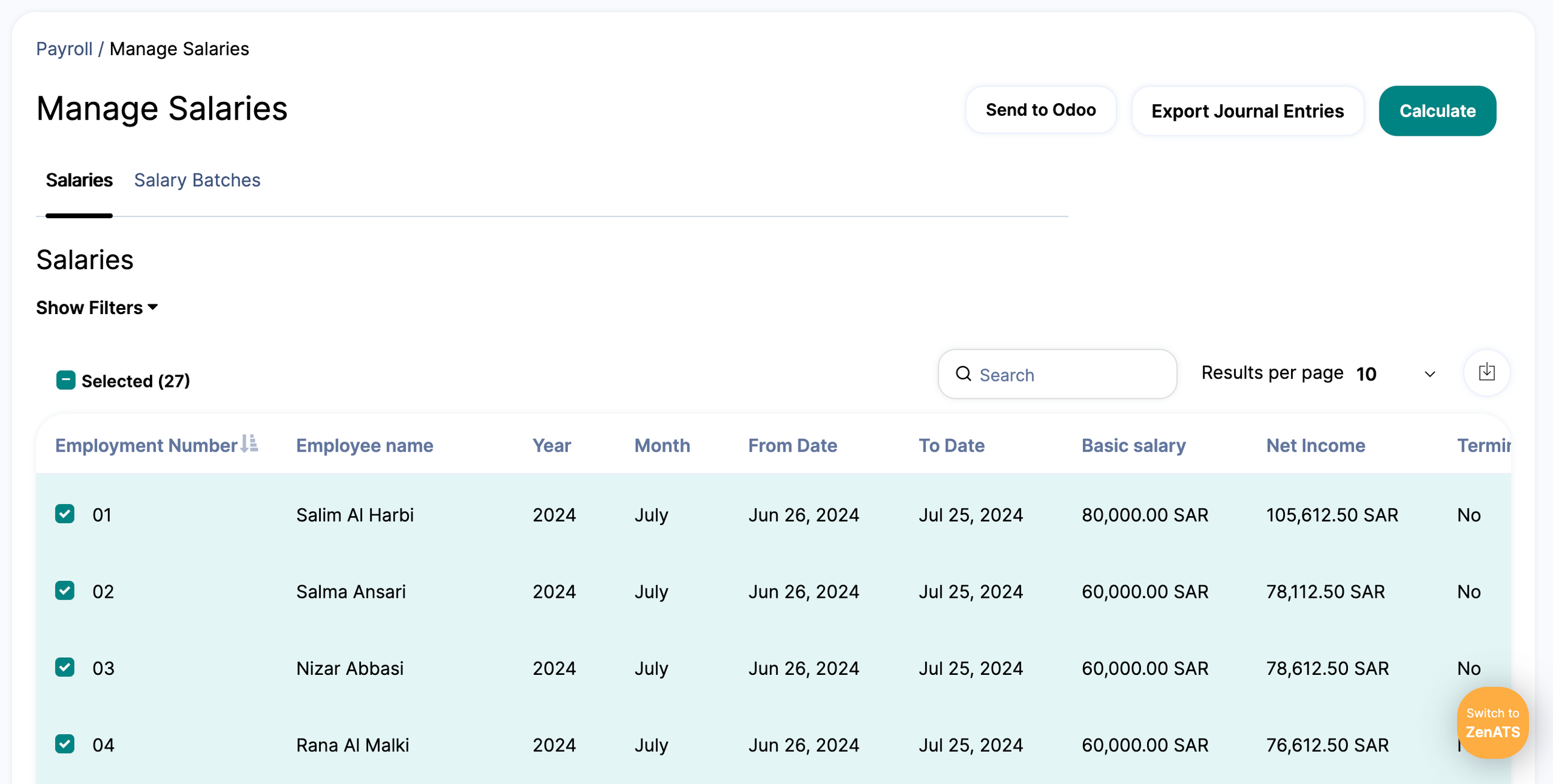Uncheck the row for Salim Al Harbi
This screenshot has height=784, width=1553.
pyautogui.click(x=65, y=514)
